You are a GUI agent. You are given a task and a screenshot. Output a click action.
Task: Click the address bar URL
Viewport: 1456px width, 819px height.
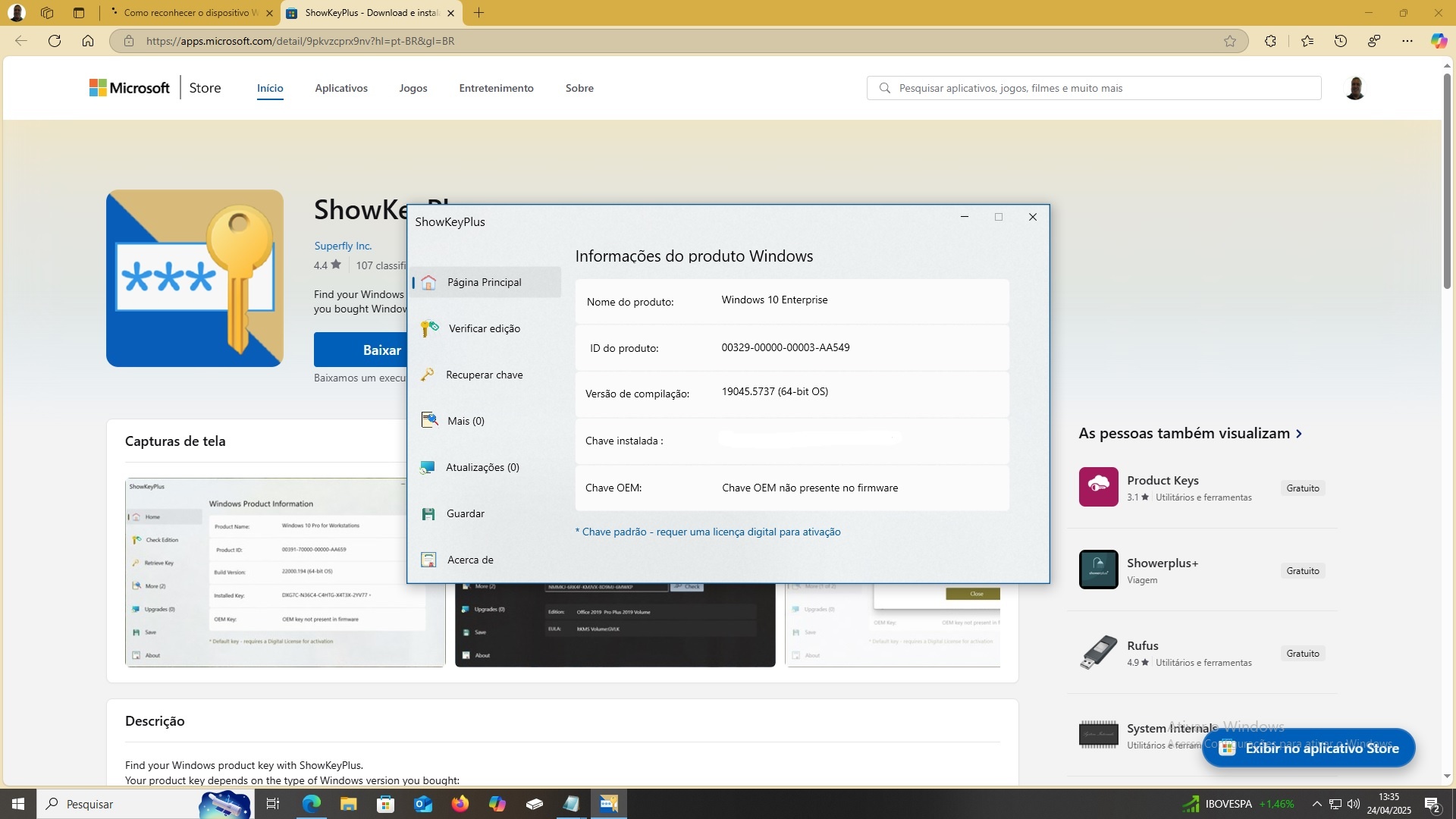pyautogui.click(x=300, y=41)
